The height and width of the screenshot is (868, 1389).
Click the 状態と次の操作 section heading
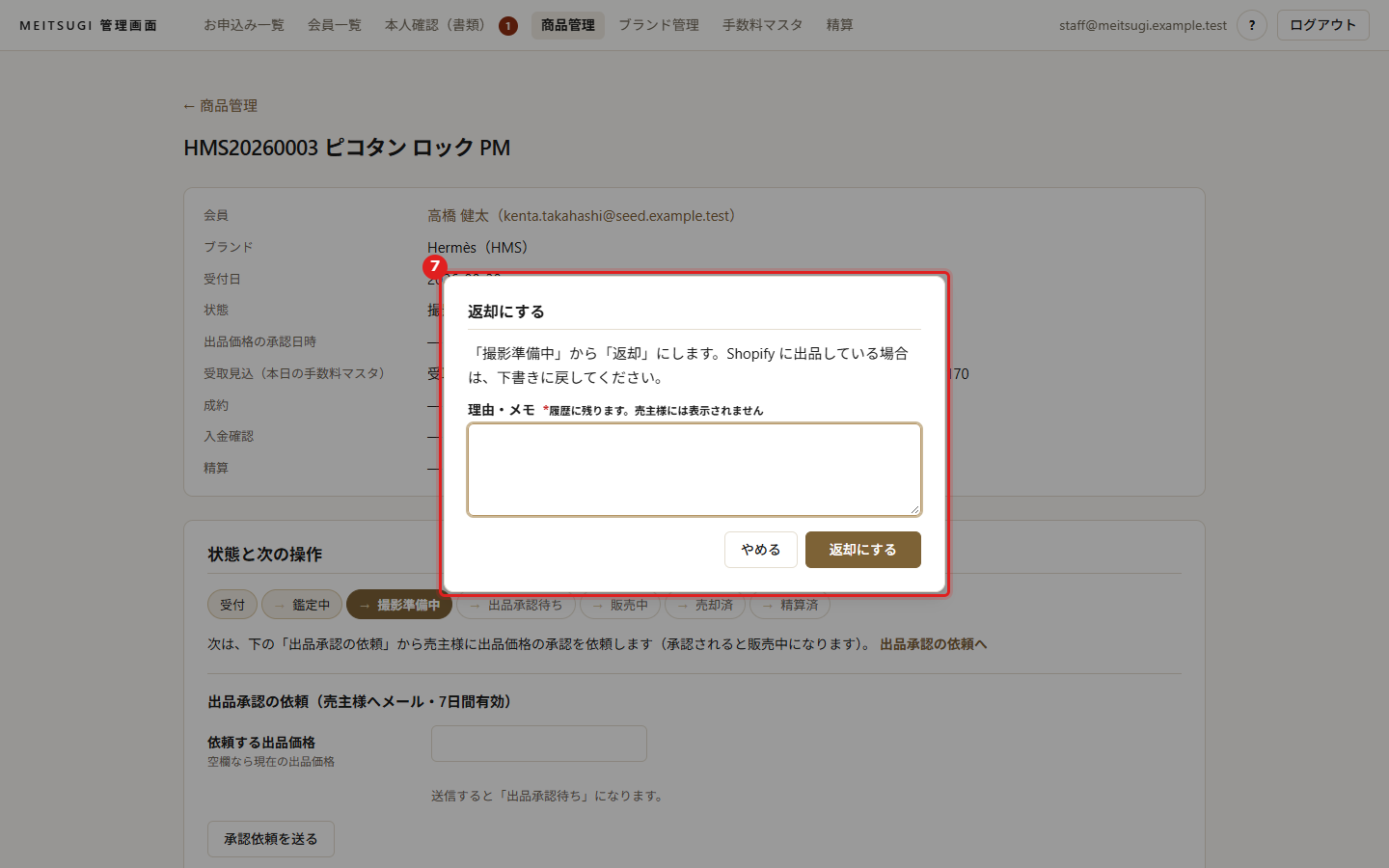click(265, 555)
